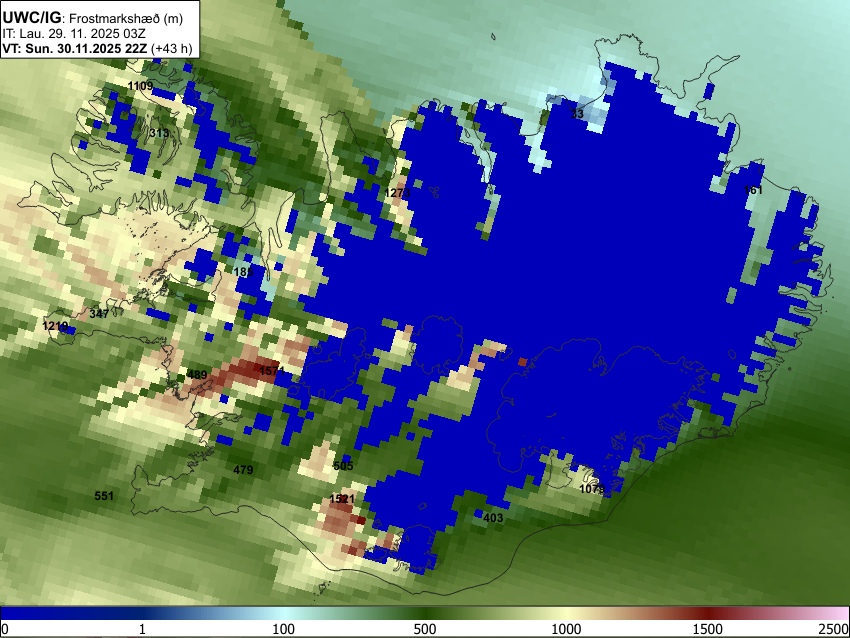Click the map value label 1219
This screenshot has height=638, width=850.
55,326
